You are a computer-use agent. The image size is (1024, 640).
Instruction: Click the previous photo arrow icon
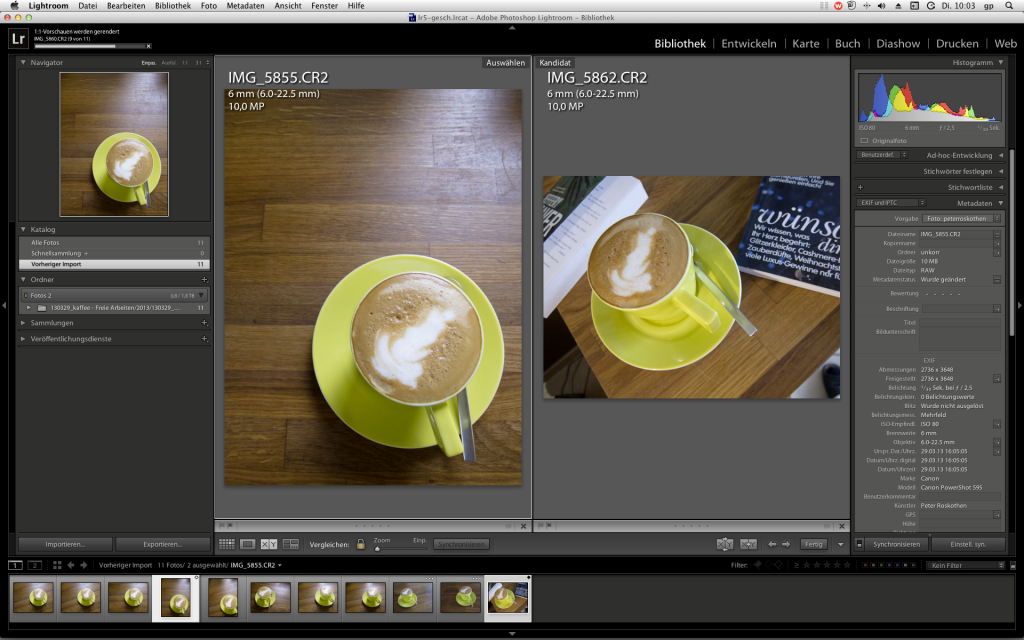pos(772,544)
